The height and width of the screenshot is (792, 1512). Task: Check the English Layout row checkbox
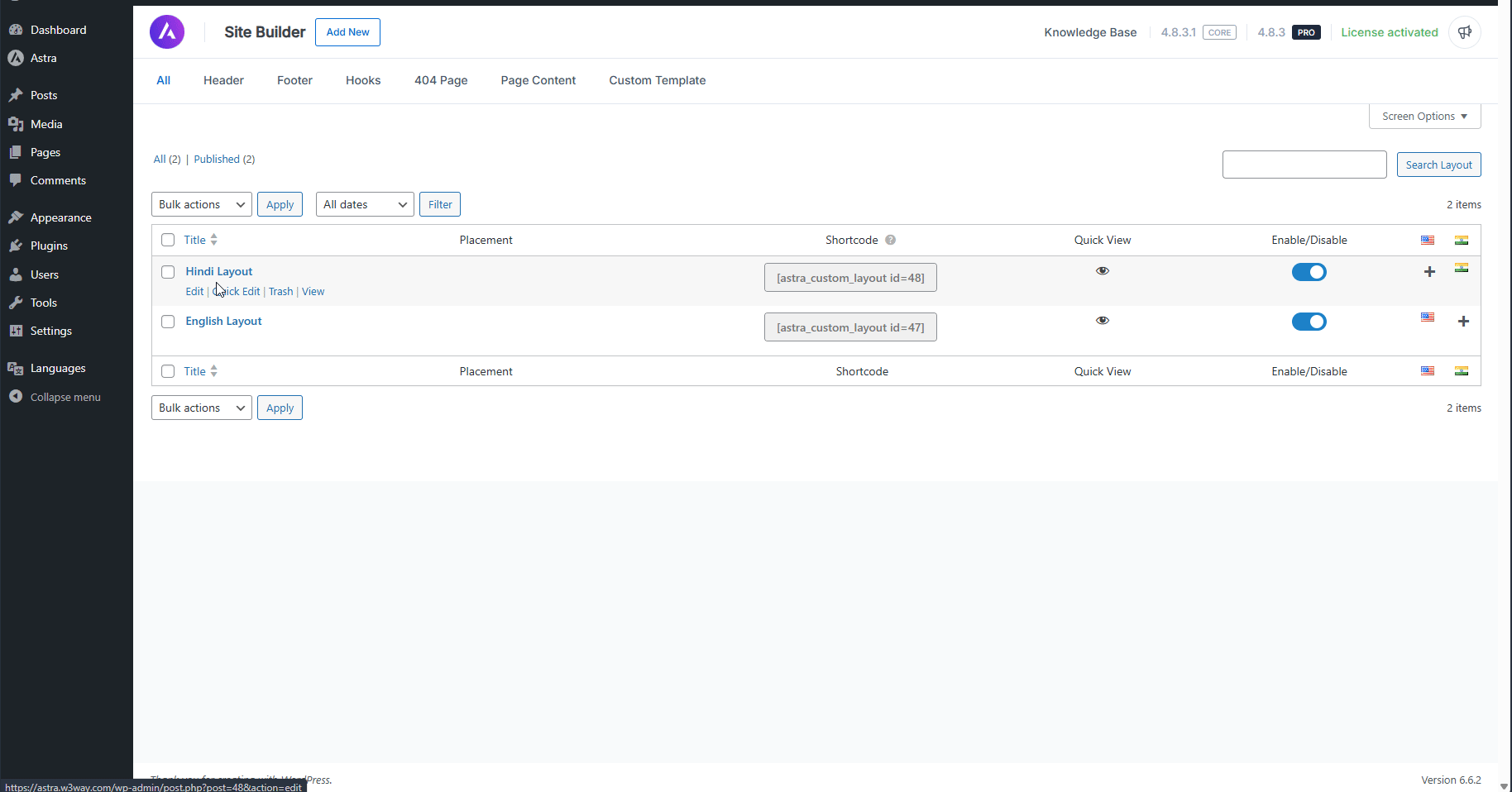(168, 322)
